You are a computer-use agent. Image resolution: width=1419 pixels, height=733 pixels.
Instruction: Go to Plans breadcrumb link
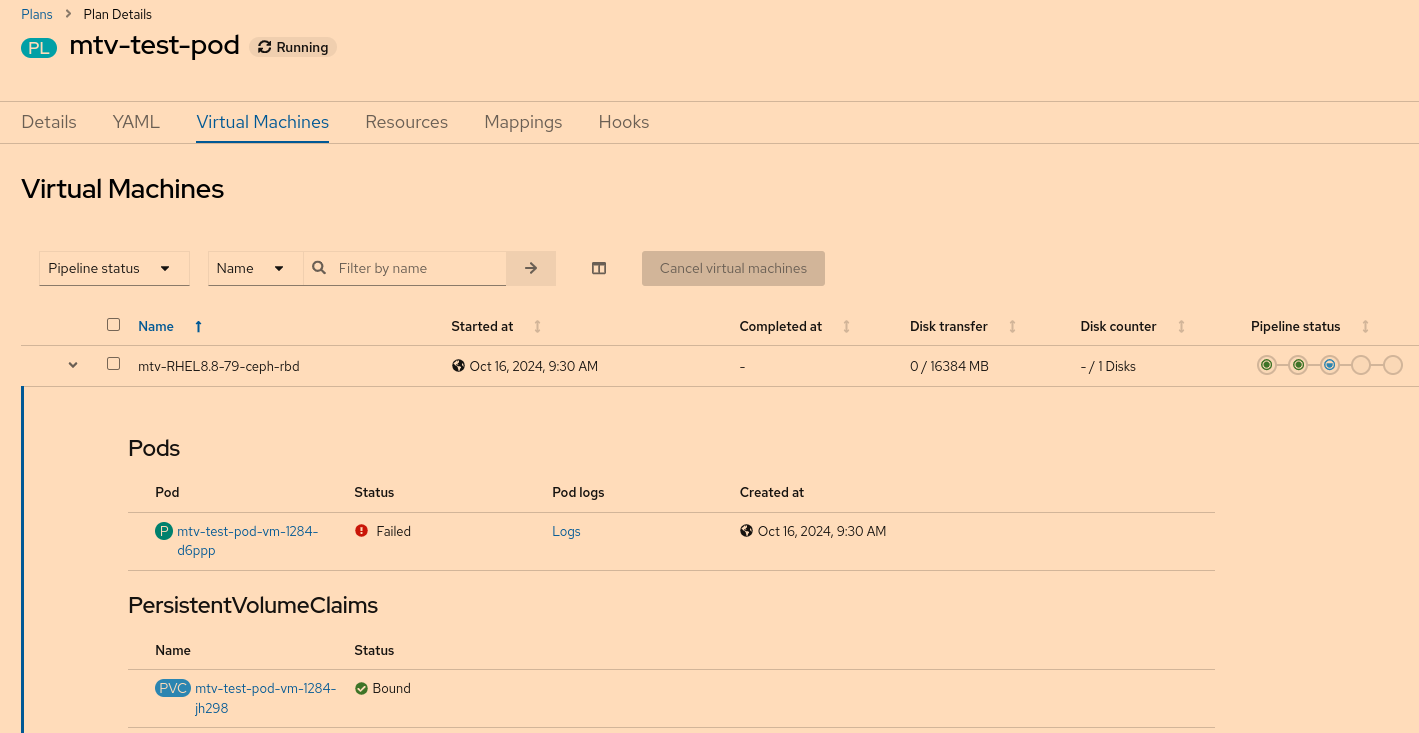coord(37,14)
